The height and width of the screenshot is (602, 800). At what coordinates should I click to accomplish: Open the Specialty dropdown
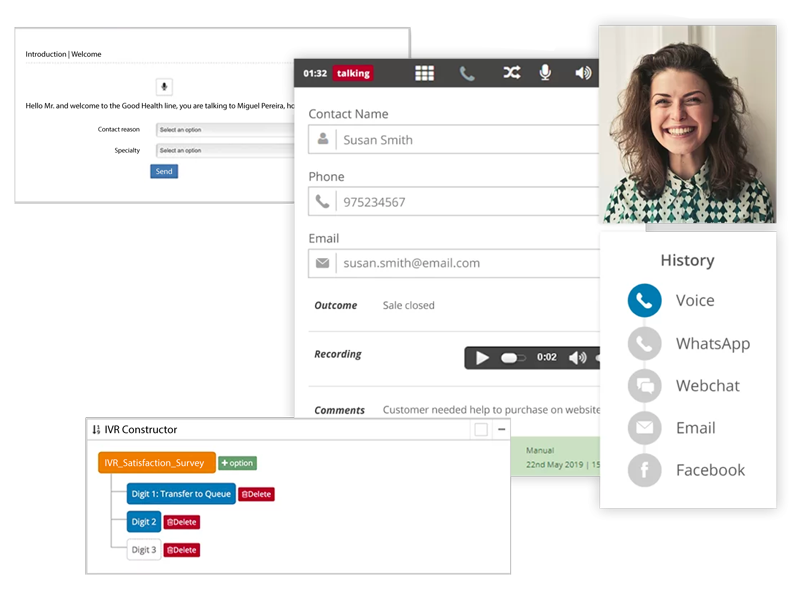coord(225,151)
